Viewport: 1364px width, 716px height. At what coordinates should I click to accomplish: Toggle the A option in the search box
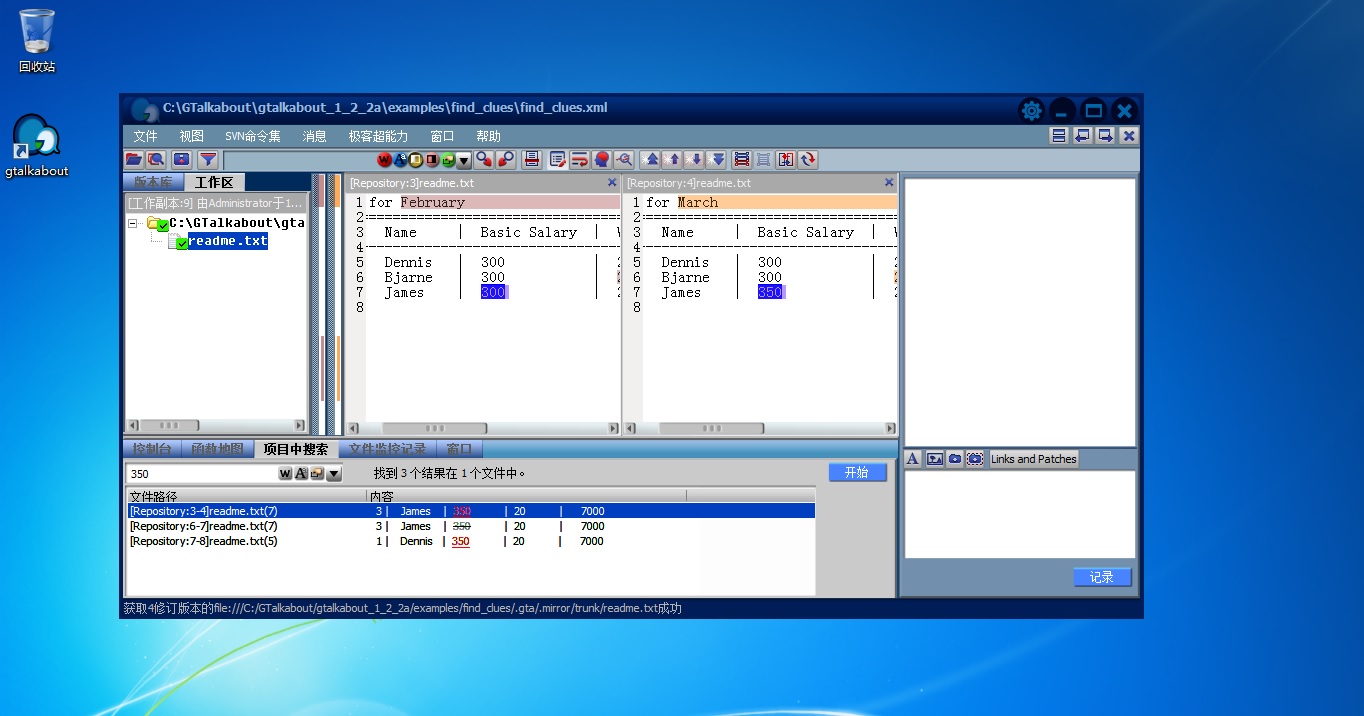(x=301, y=474)
